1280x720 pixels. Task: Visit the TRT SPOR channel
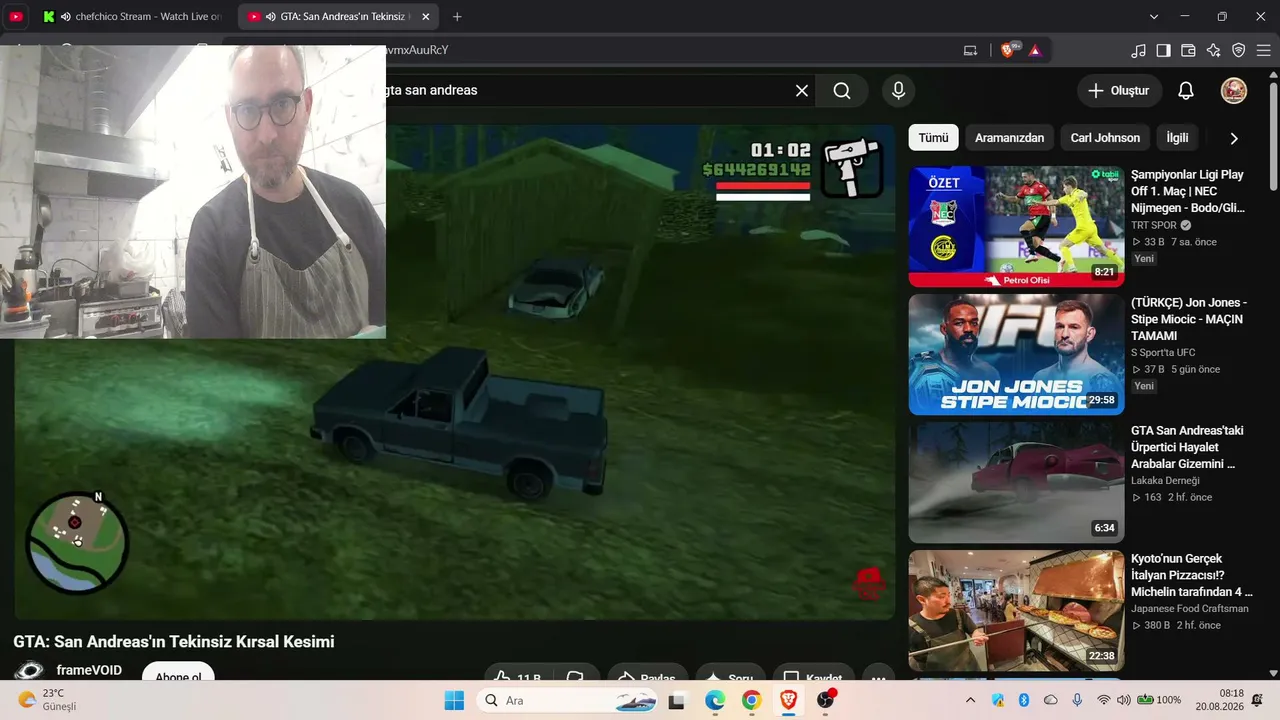click(x=1154, y=225)
